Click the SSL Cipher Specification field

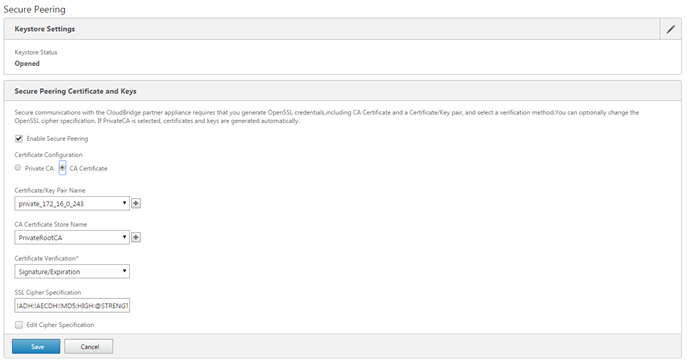coord(72,305)
